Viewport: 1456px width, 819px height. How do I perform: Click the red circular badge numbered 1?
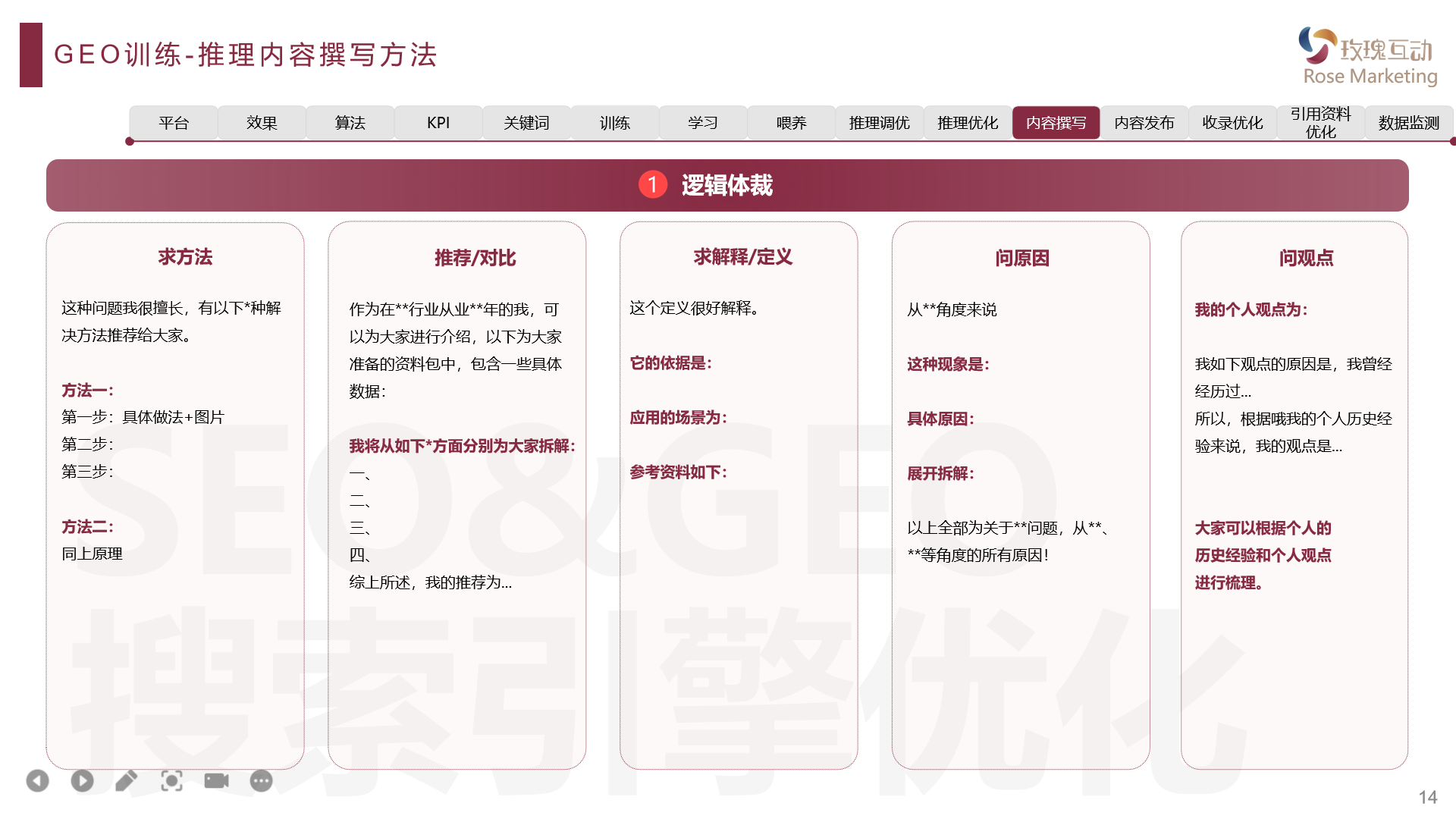tap(653, 184)
